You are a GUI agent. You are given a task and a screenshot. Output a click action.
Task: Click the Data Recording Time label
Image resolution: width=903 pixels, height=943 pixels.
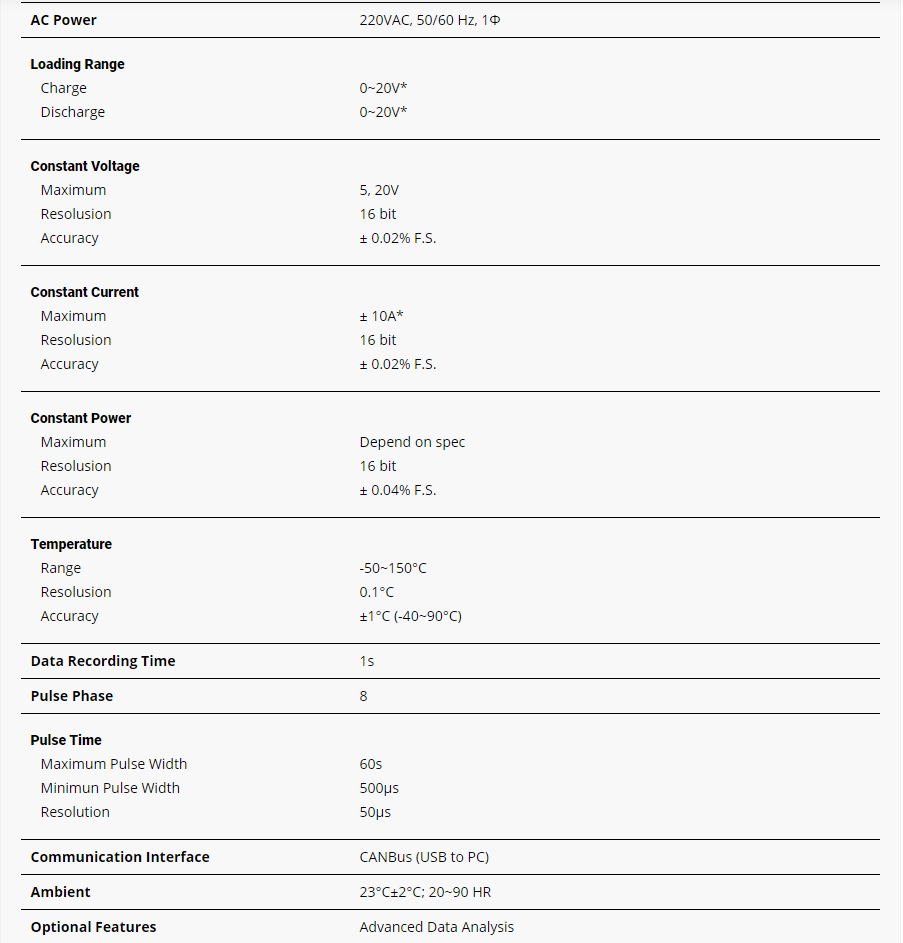[x=103, y=661]
